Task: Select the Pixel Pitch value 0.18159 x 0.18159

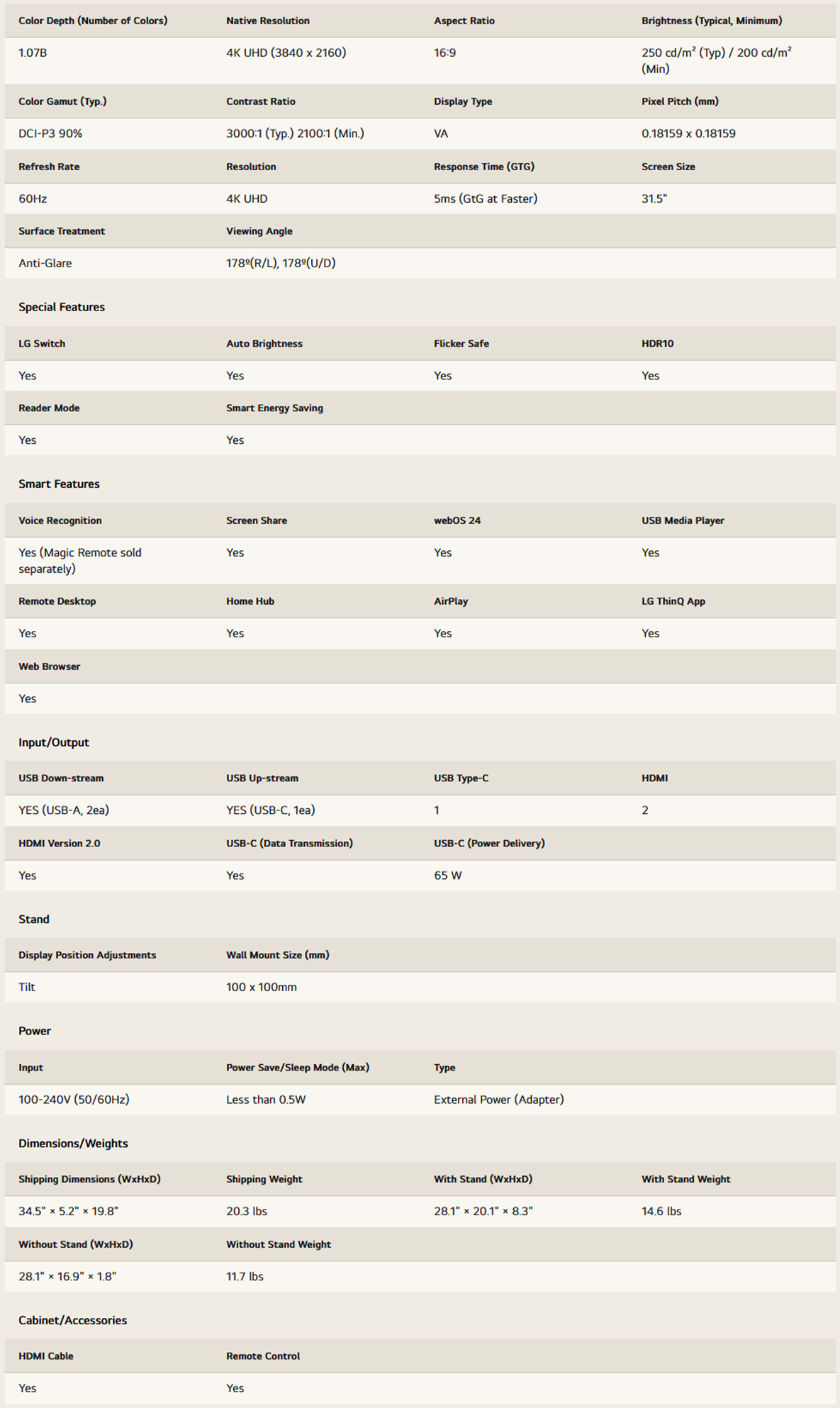Action: coord(688,133)
